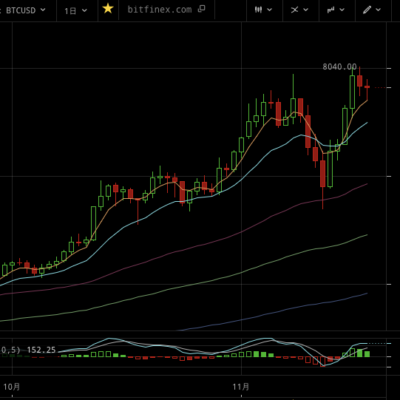Click the bitfinex.com link text
This screenshot has width=400, height=400.
click(160, 9)
